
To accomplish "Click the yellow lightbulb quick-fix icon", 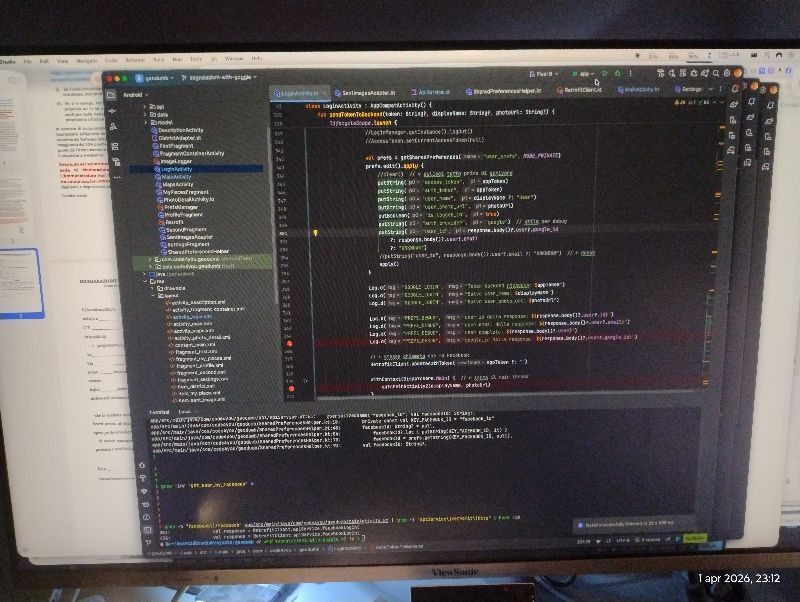I will pyautogui.click(x=316, y=233).
